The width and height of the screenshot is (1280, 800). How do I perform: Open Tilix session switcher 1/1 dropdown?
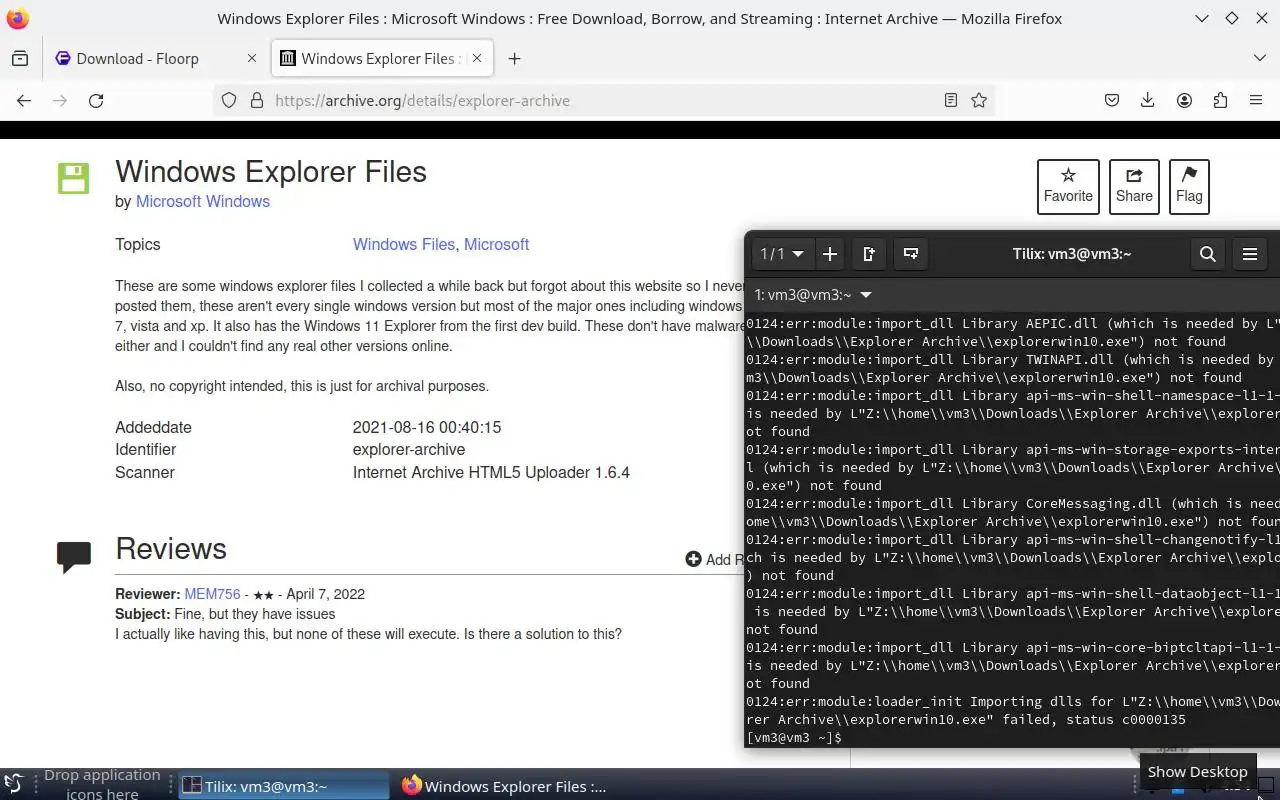click(x=783, y=254)
